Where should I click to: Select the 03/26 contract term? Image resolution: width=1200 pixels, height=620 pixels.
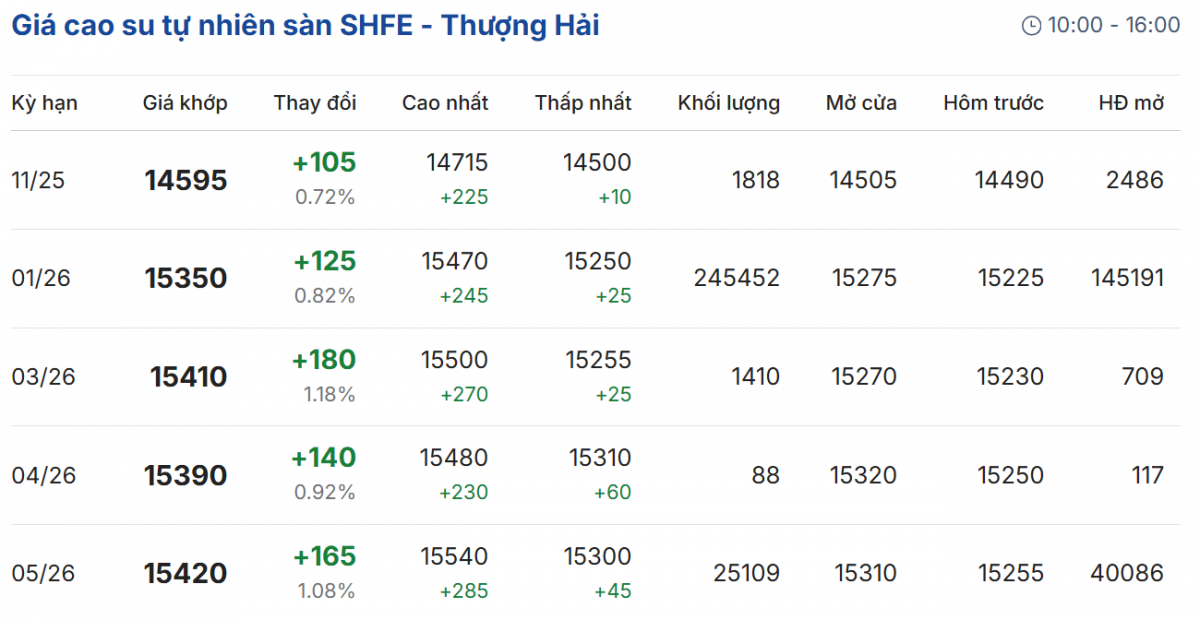pos(43,377)
